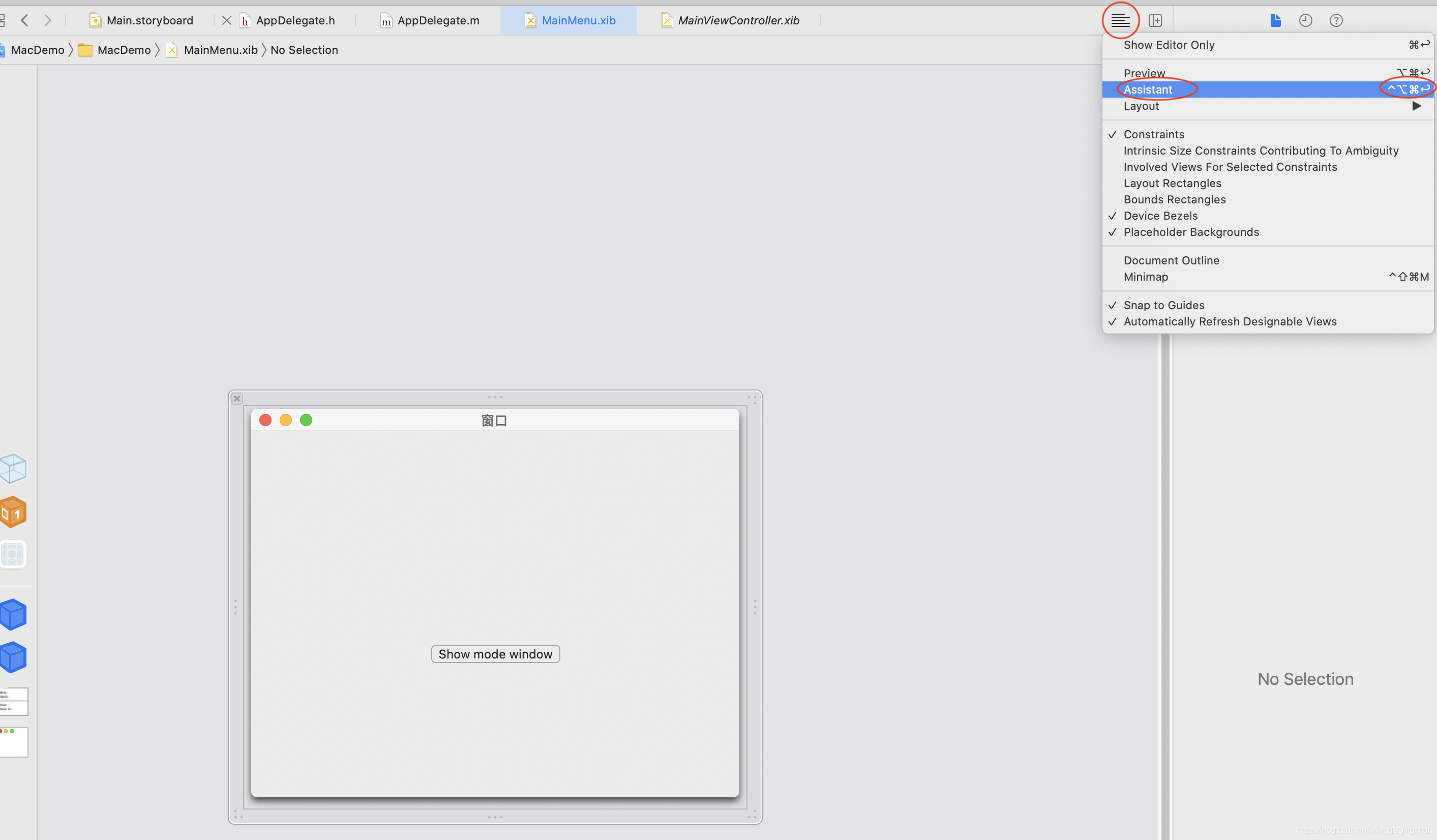1437x840 pixels.
Task: Click the forward navigation arrow
Action: point(48,20)
